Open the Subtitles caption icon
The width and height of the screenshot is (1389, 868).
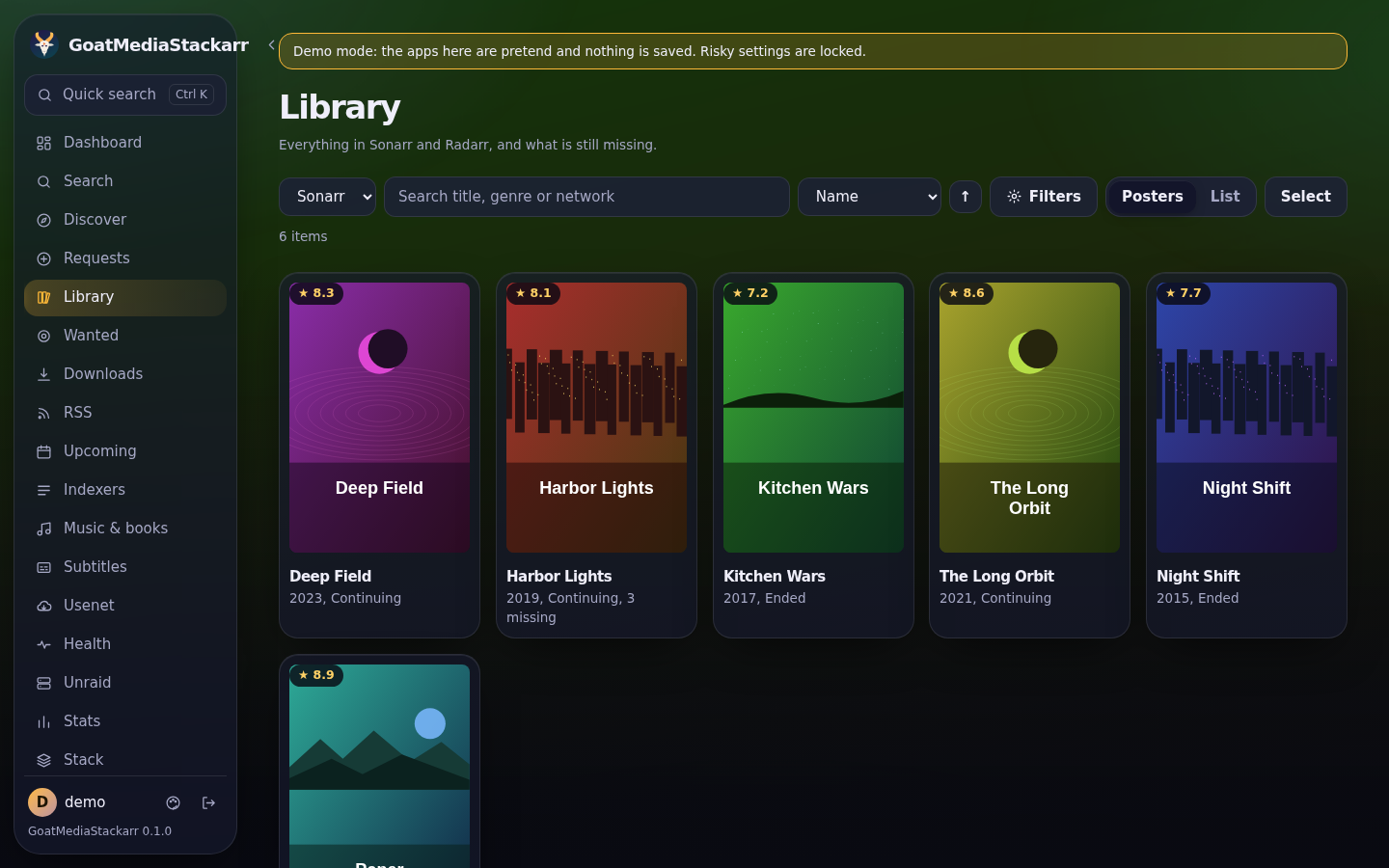pyautogui.click(x=43, y=567)
